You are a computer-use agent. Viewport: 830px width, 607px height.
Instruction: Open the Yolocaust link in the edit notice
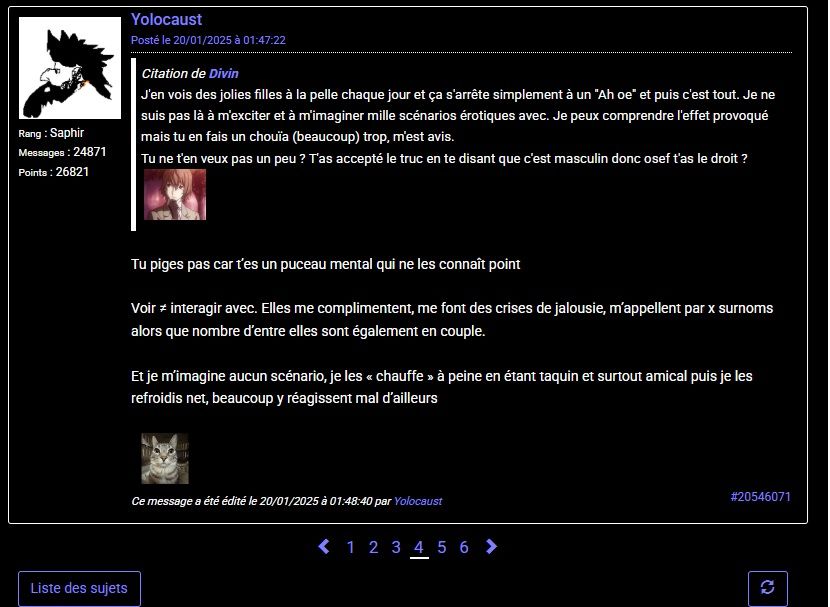(418, 501)
